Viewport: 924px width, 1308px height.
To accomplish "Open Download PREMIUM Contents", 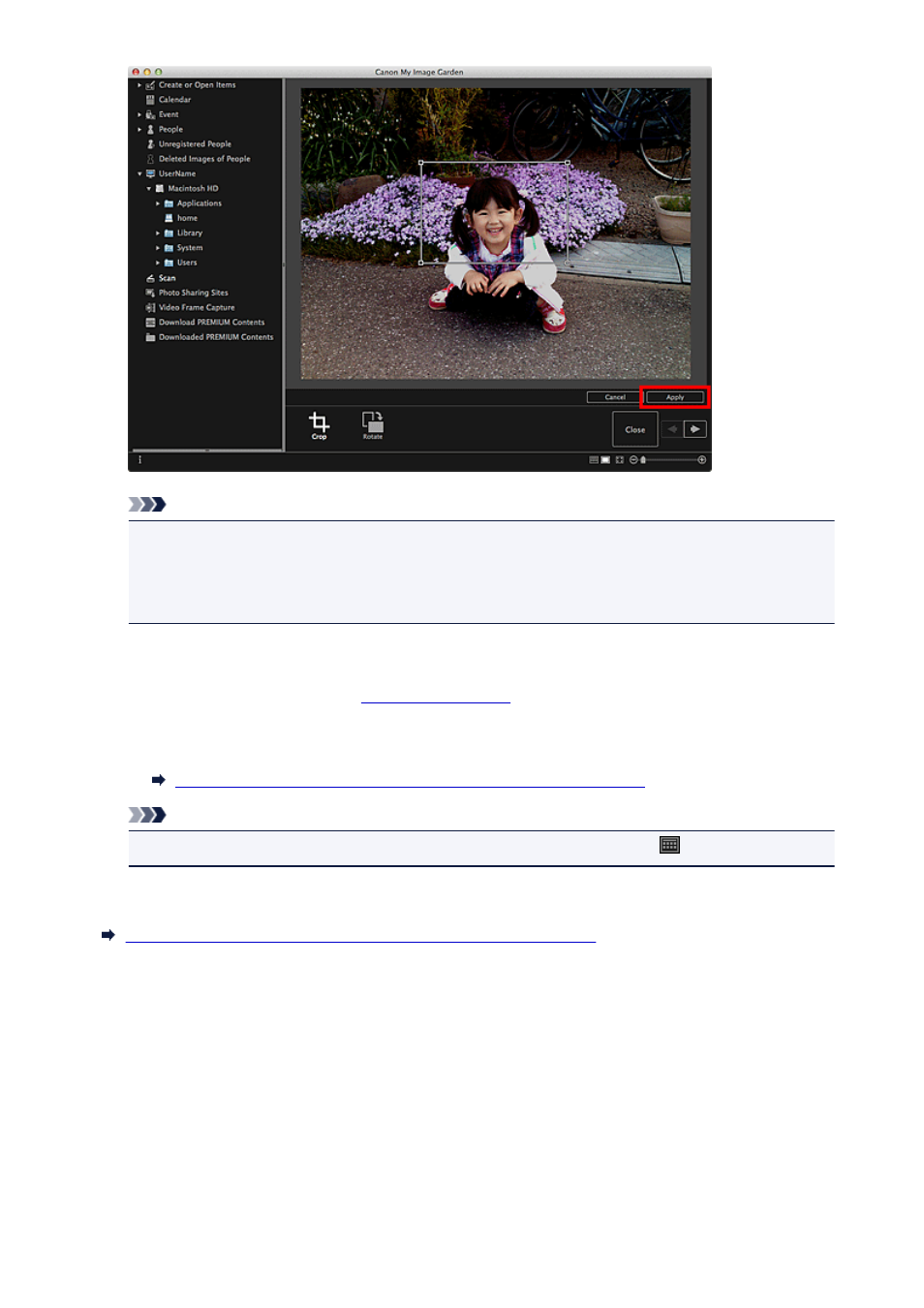I will [x=211, y=323].
